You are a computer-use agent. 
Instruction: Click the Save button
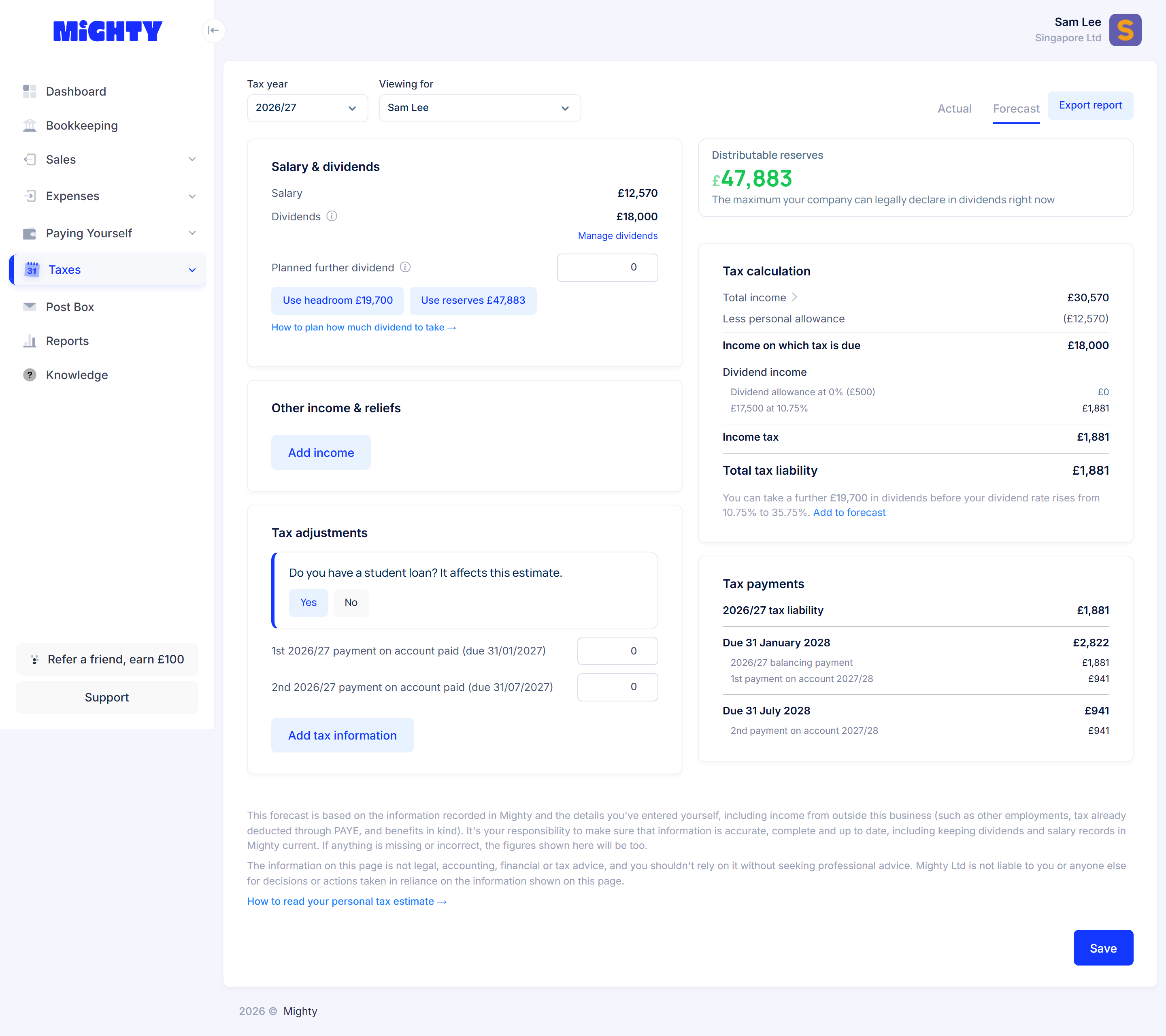[1103, 948]
